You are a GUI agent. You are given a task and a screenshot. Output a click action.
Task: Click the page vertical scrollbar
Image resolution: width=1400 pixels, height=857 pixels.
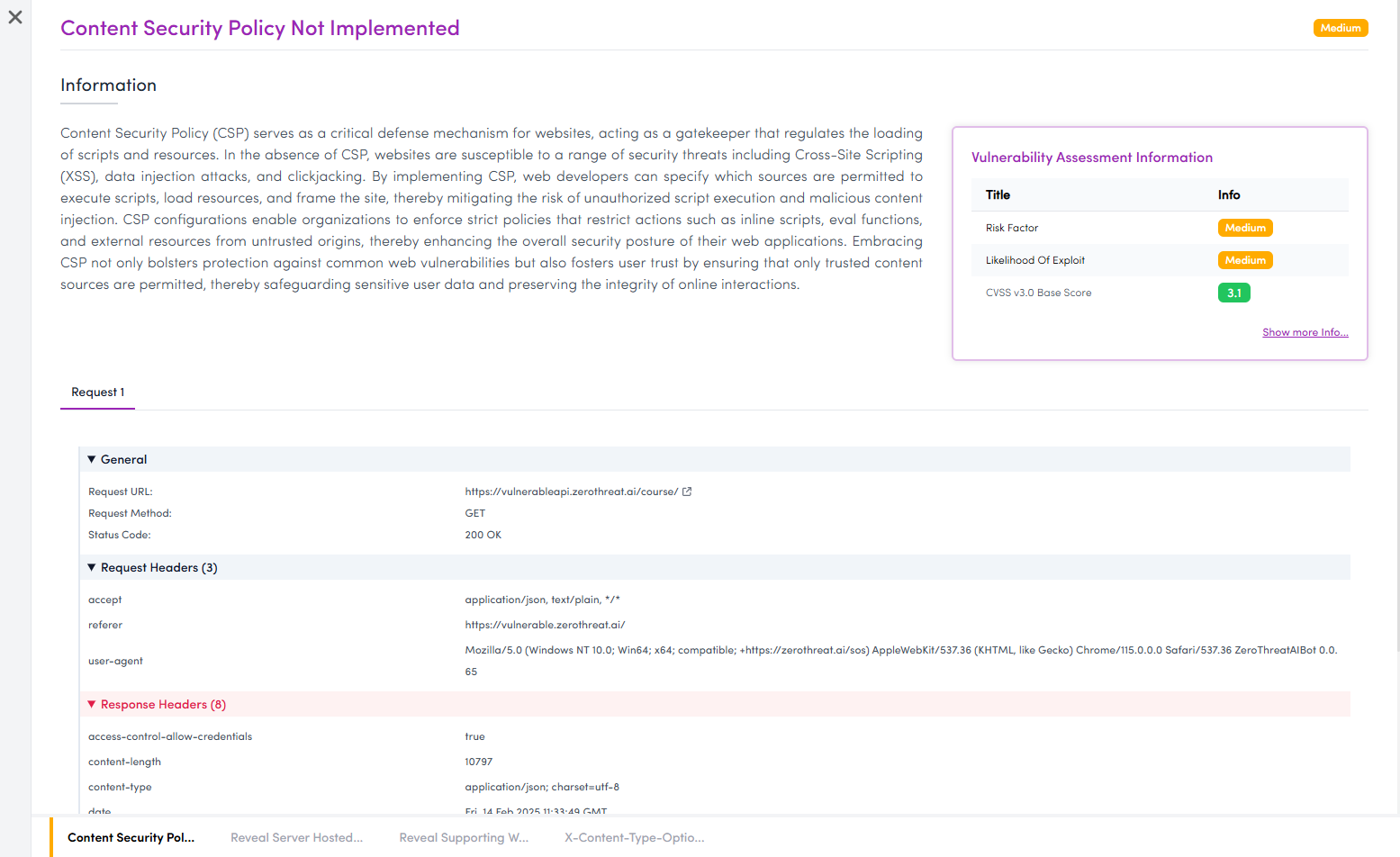click(x=1396, y=324)
